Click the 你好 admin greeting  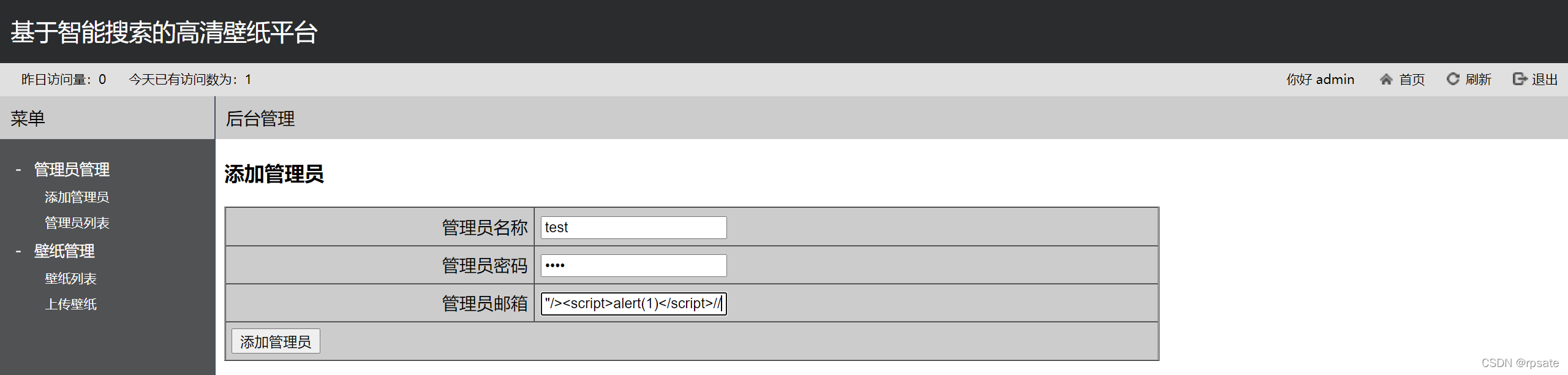(x=1320, y=80)
